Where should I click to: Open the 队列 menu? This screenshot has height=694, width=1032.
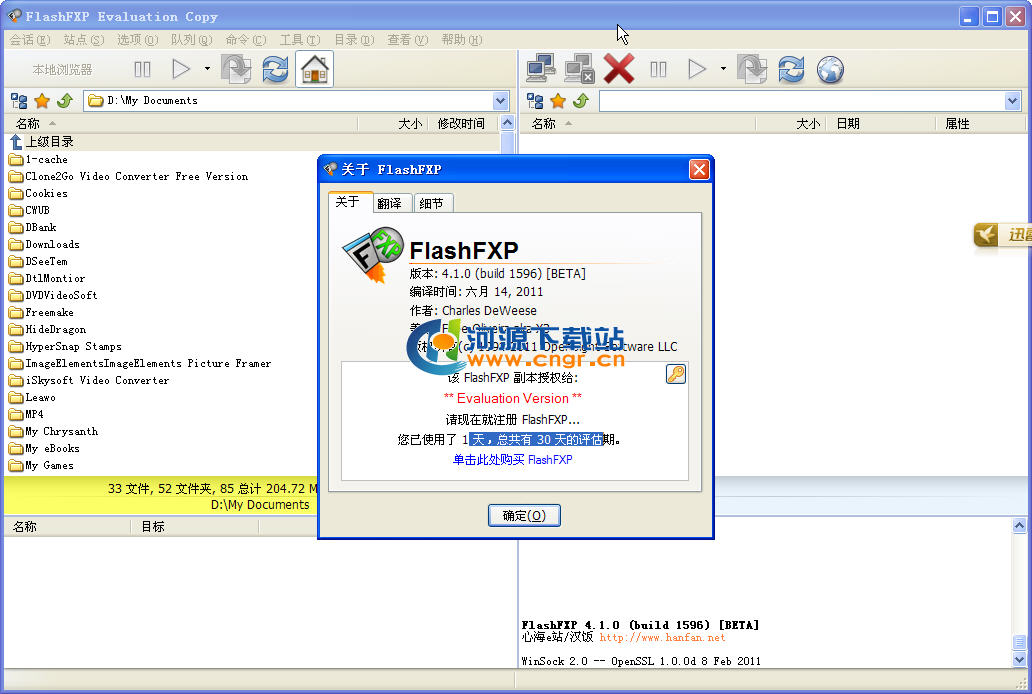[x=192, y=40]
